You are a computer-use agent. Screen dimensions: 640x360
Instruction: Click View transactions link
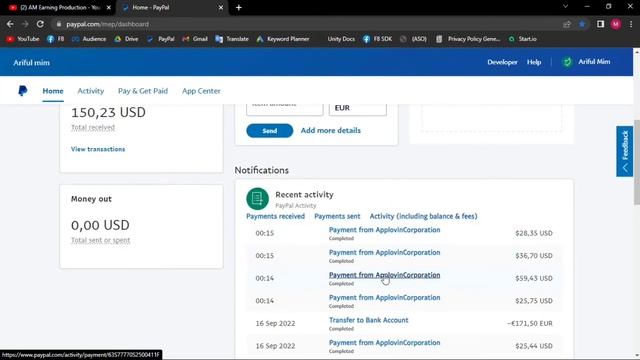pos(98,149)
